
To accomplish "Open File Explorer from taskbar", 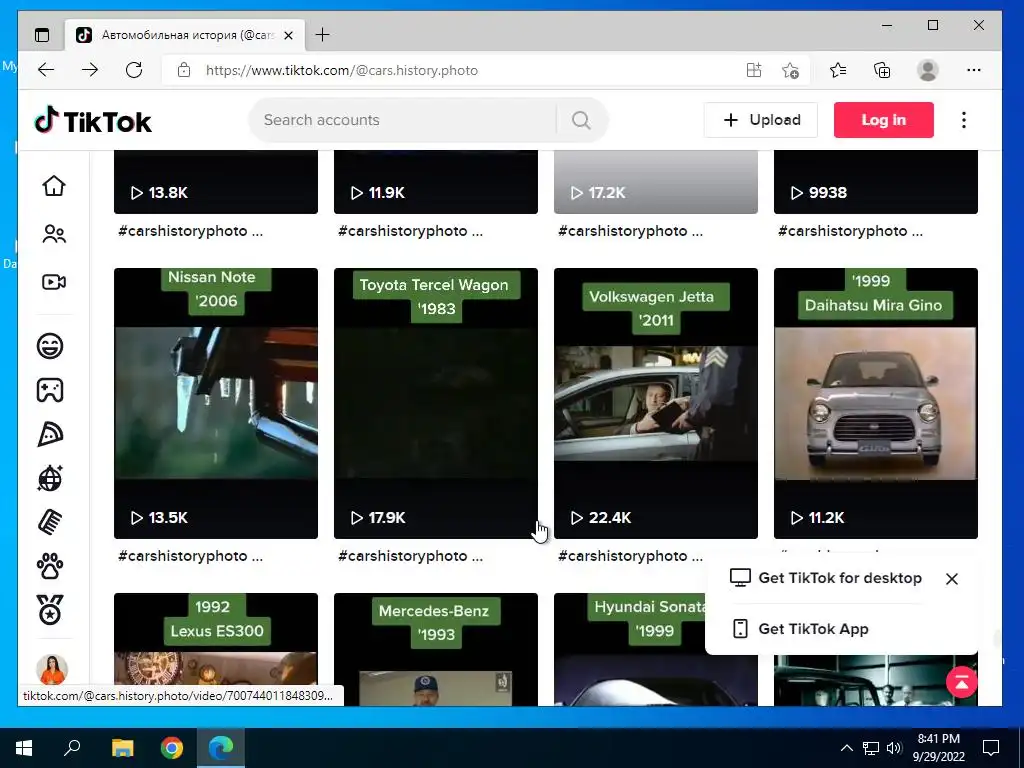I will click(x=122, y=748).
